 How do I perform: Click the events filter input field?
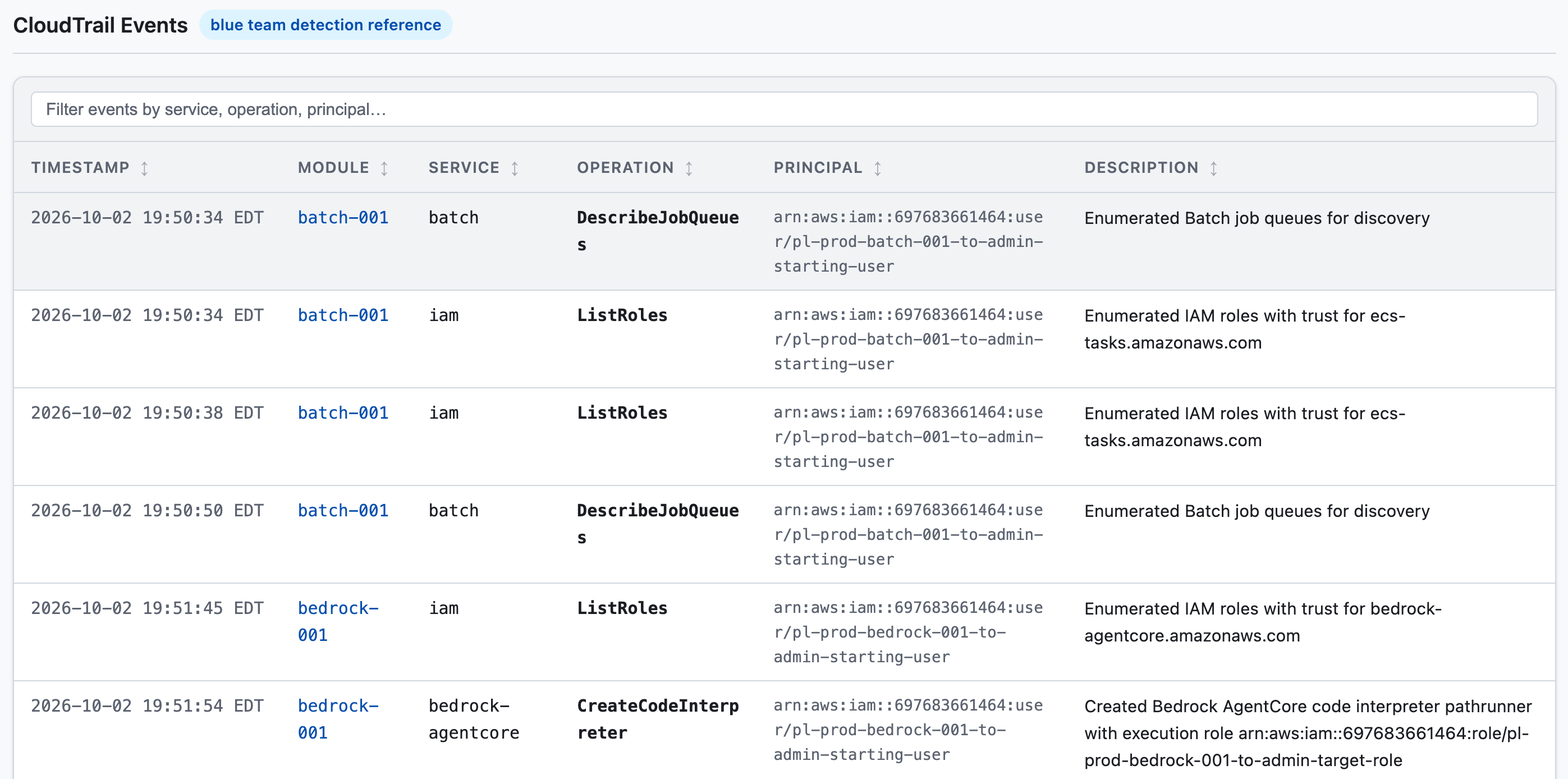pos(784,109)
